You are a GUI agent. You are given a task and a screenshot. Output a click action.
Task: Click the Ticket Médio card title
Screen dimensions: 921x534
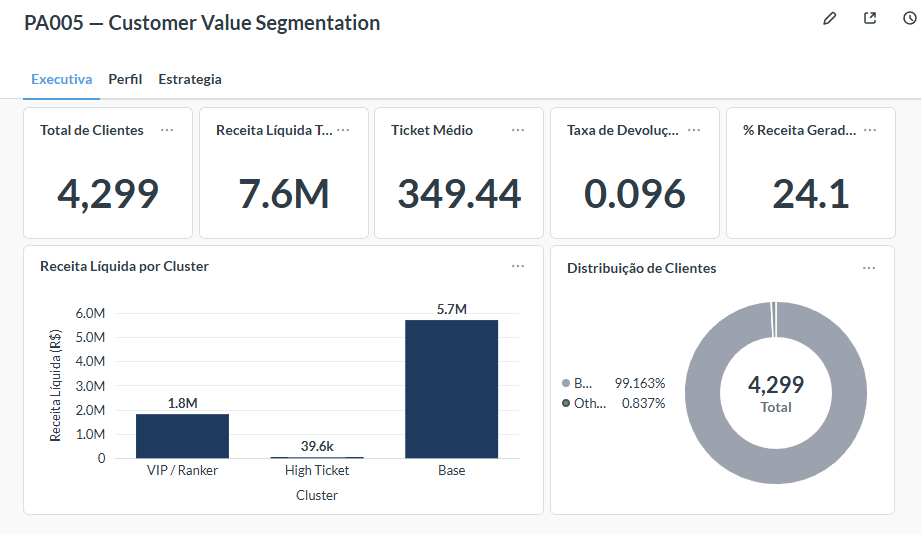(432, 130)
